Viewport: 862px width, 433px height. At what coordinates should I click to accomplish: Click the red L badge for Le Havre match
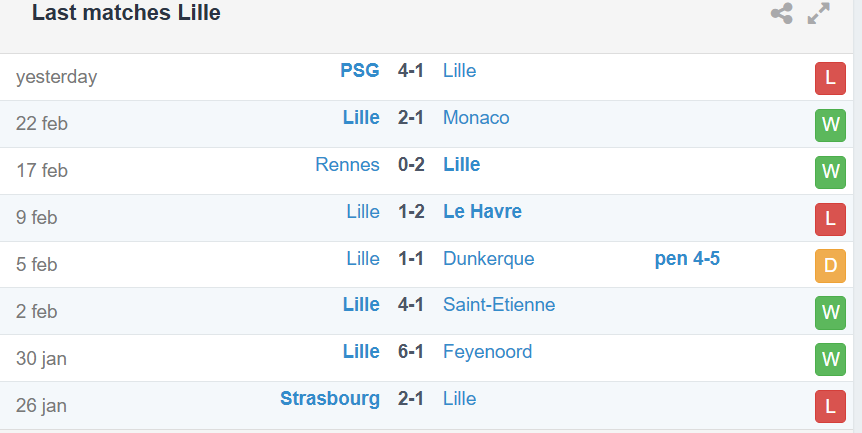tap(830, 219)
